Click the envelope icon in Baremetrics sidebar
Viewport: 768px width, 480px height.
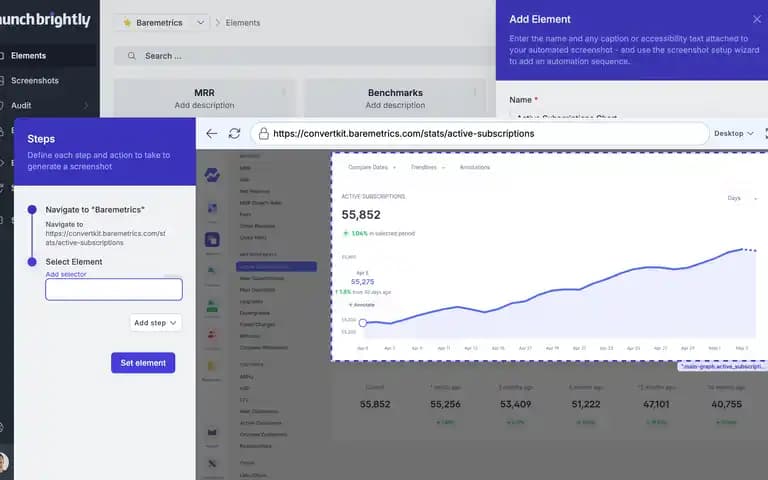click(212, 432)
